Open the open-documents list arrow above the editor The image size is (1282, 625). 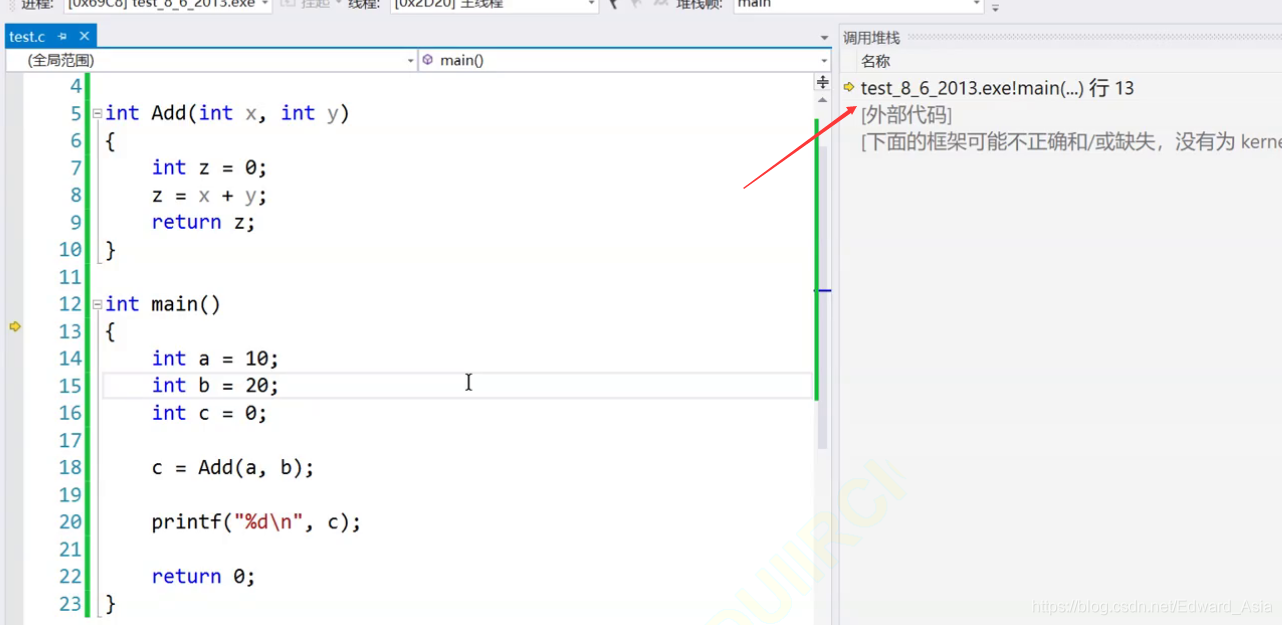pos(824,38)
